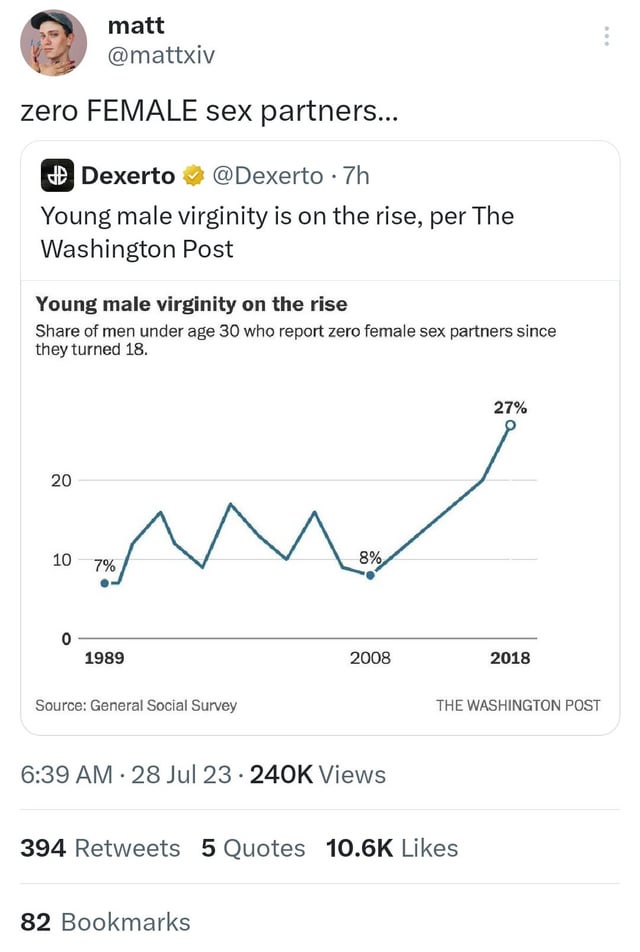Open quoted tweet text about Washington Post
This screenshot has width=640, height=952.
[x=277, y=233]
